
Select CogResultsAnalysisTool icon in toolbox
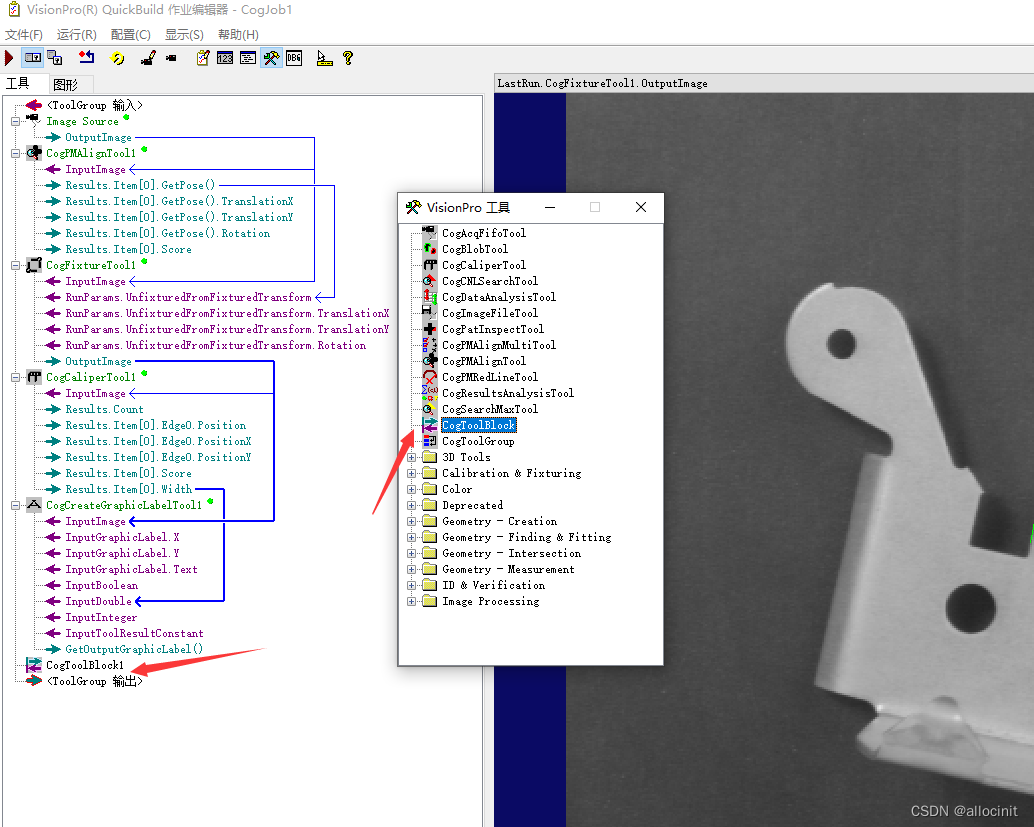pos(429,393)
